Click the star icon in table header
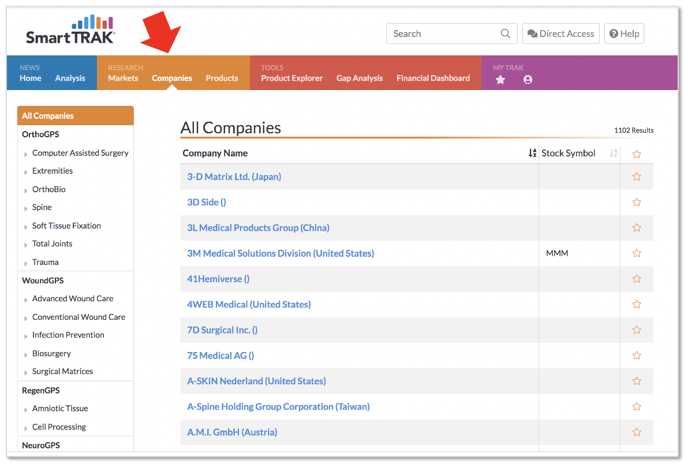The image size is (688, 464). click(637, 154)
